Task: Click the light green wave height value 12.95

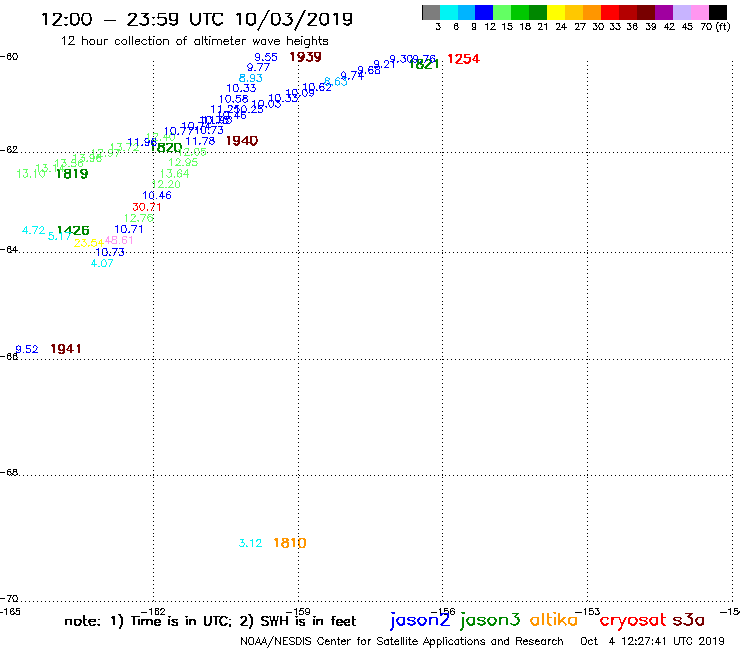Action: [x=183, y=162]
